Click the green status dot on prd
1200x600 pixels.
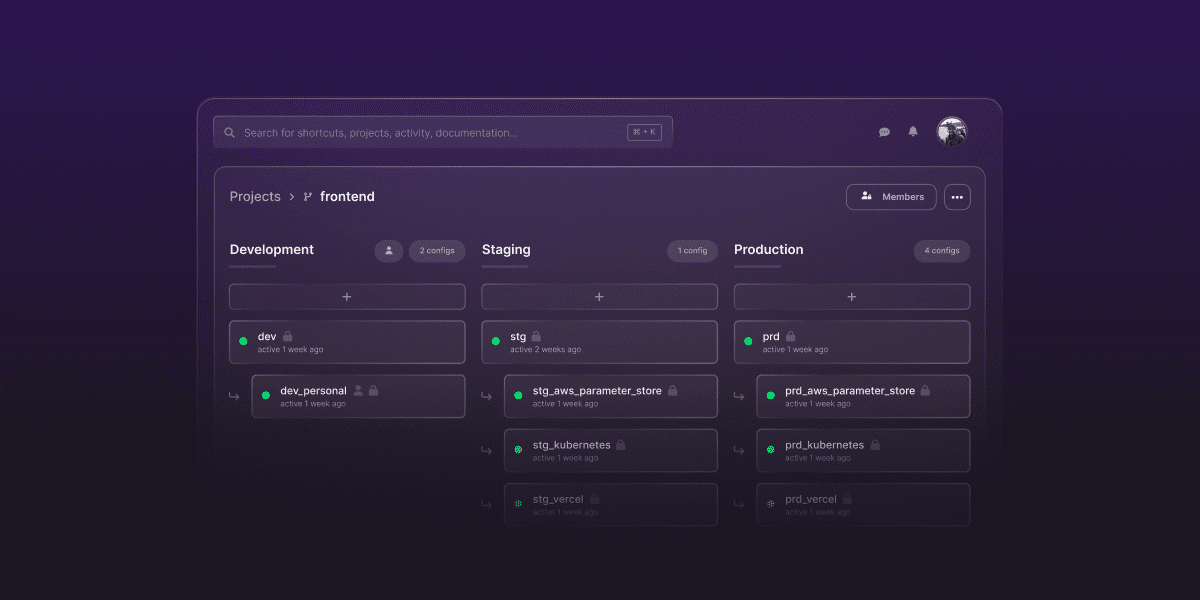tap(748, 341)
